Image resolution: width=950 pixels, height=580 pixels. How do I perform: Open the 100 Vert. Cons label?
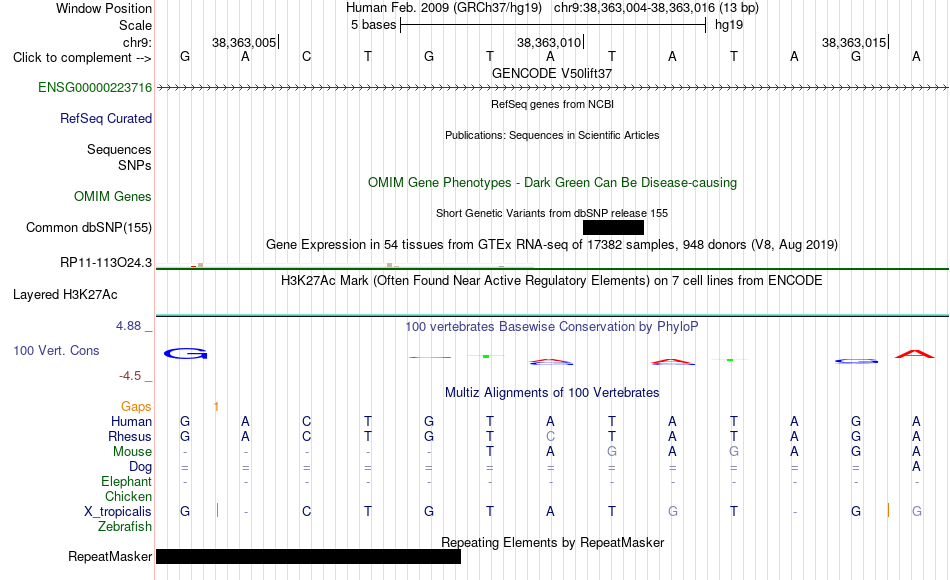coord(56,350)
